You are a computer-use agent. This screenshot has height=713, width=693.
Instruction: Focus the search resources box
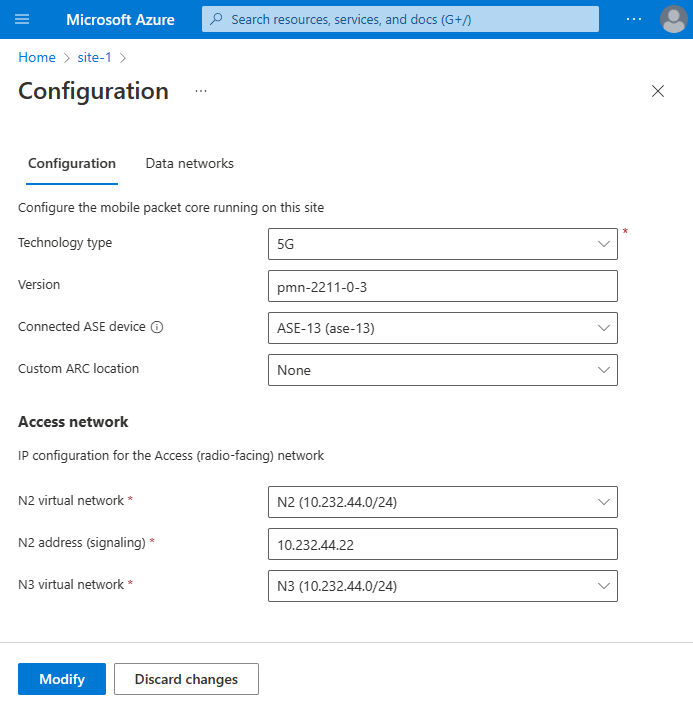[x=400, y=19]
